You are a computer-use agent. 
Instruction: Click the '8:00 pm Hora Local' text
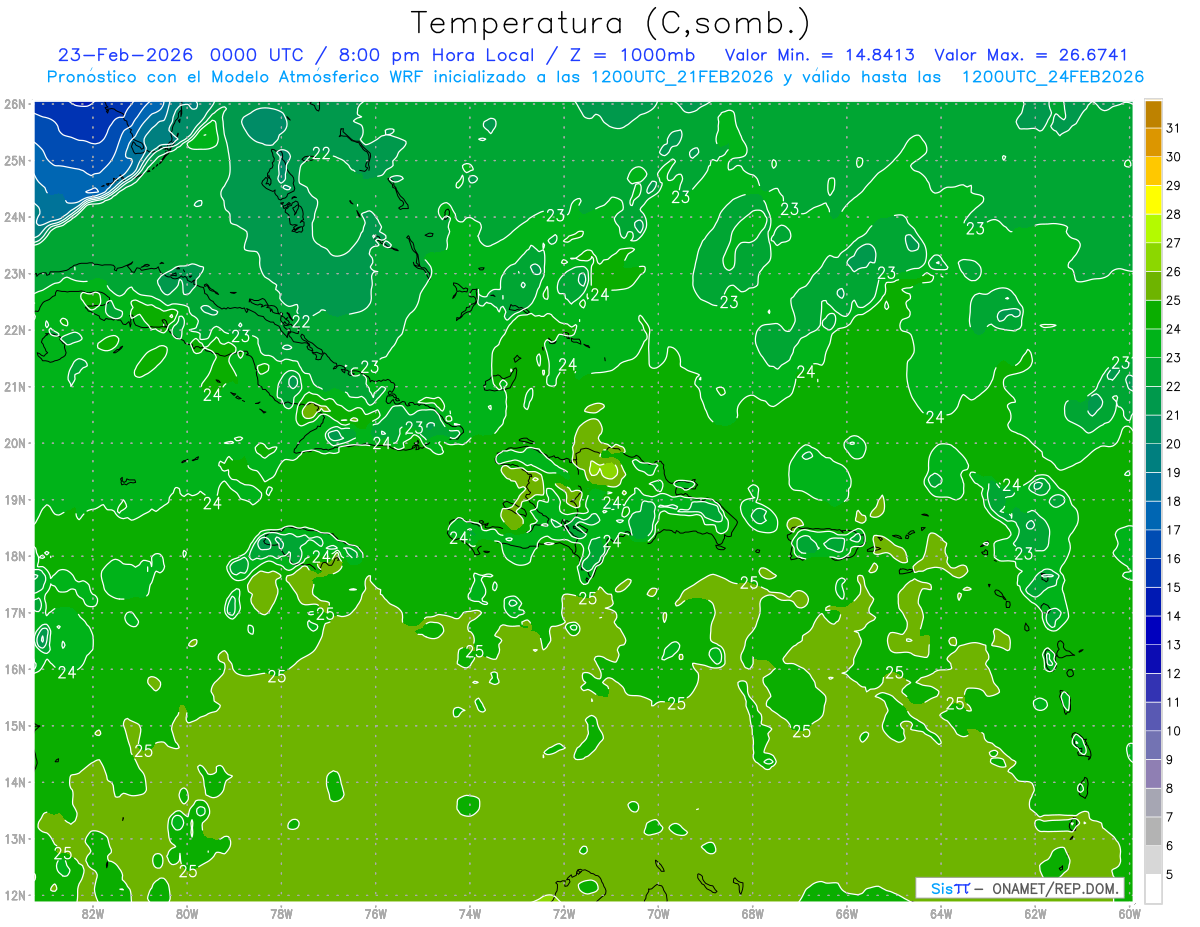(x=434, y=55)
